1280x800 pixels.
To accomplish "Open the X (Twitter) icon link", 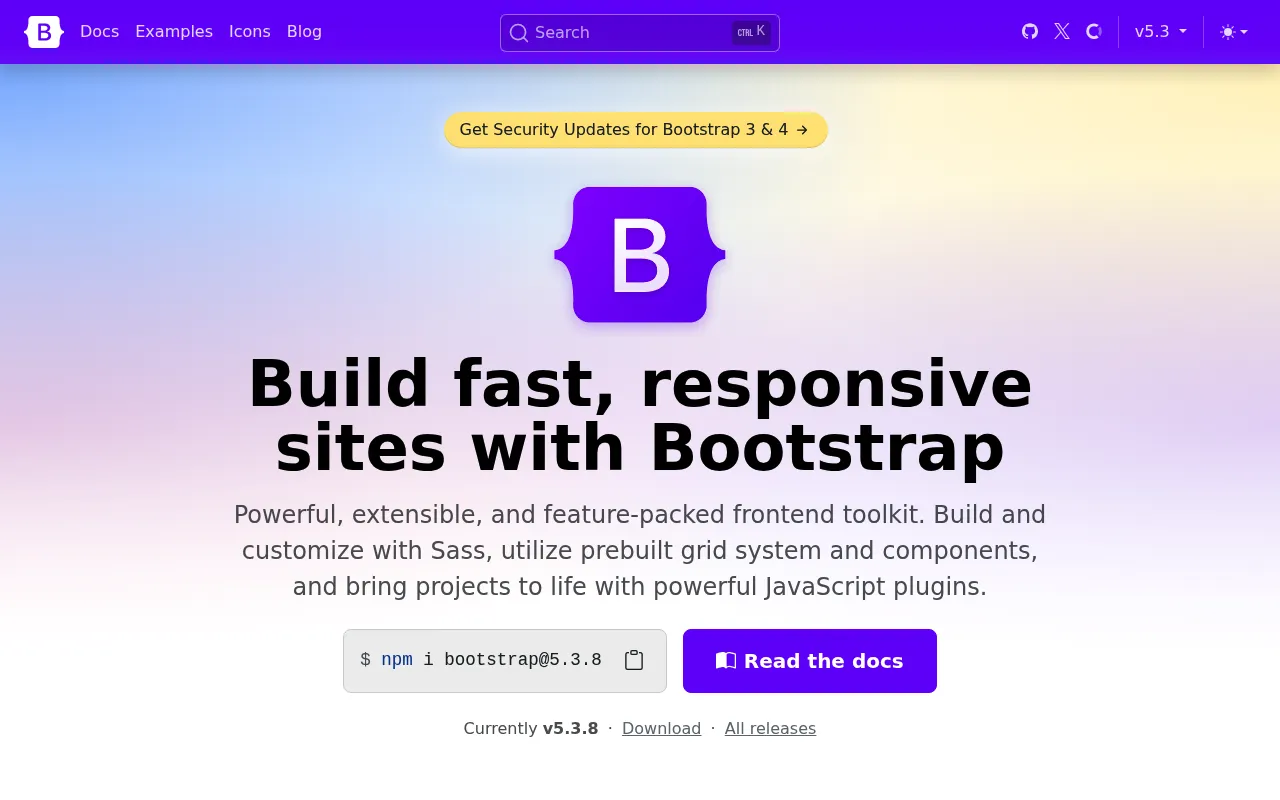I will (x=1062, y=32).
